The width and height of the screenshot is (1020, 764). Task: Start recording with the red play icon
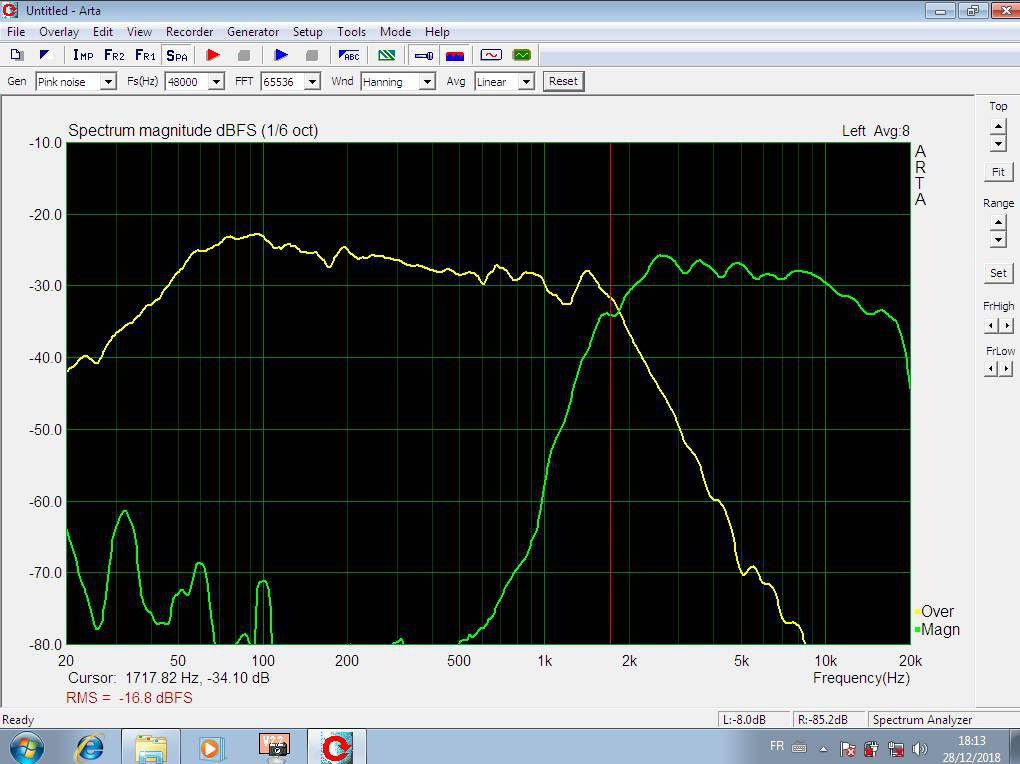[213, 55]
